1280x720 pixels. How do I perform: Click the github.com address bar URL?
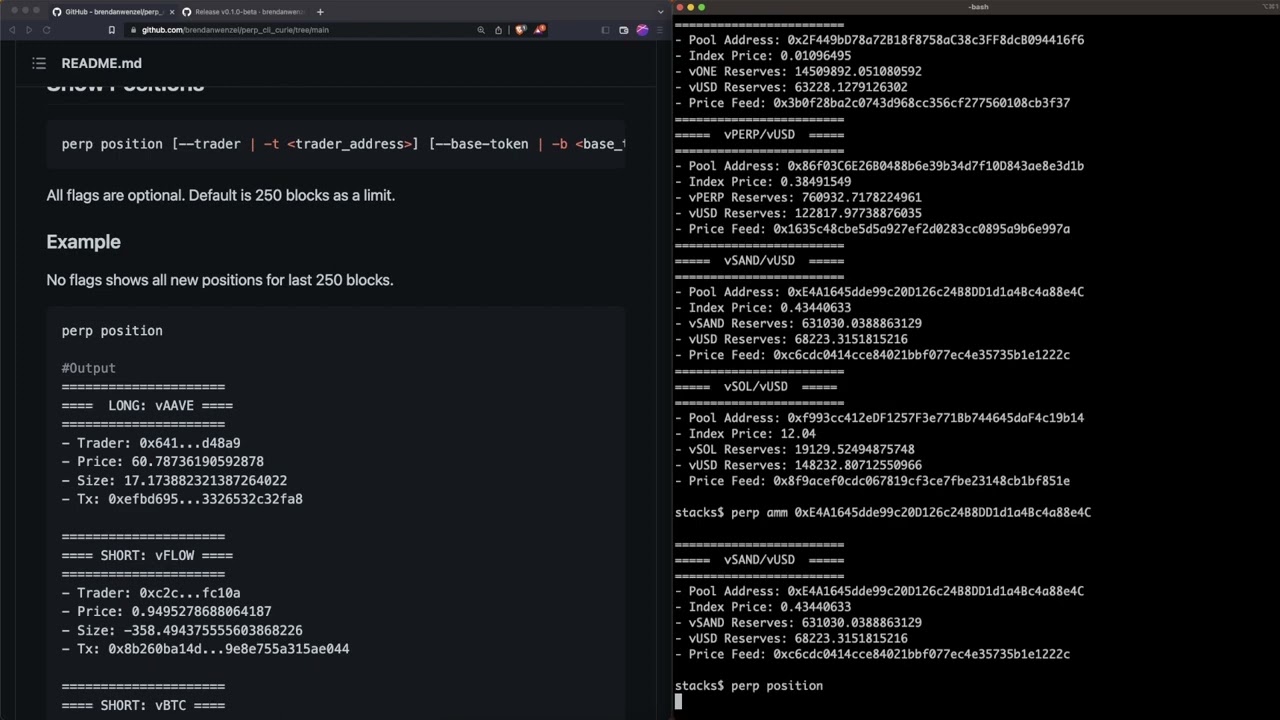235,30
